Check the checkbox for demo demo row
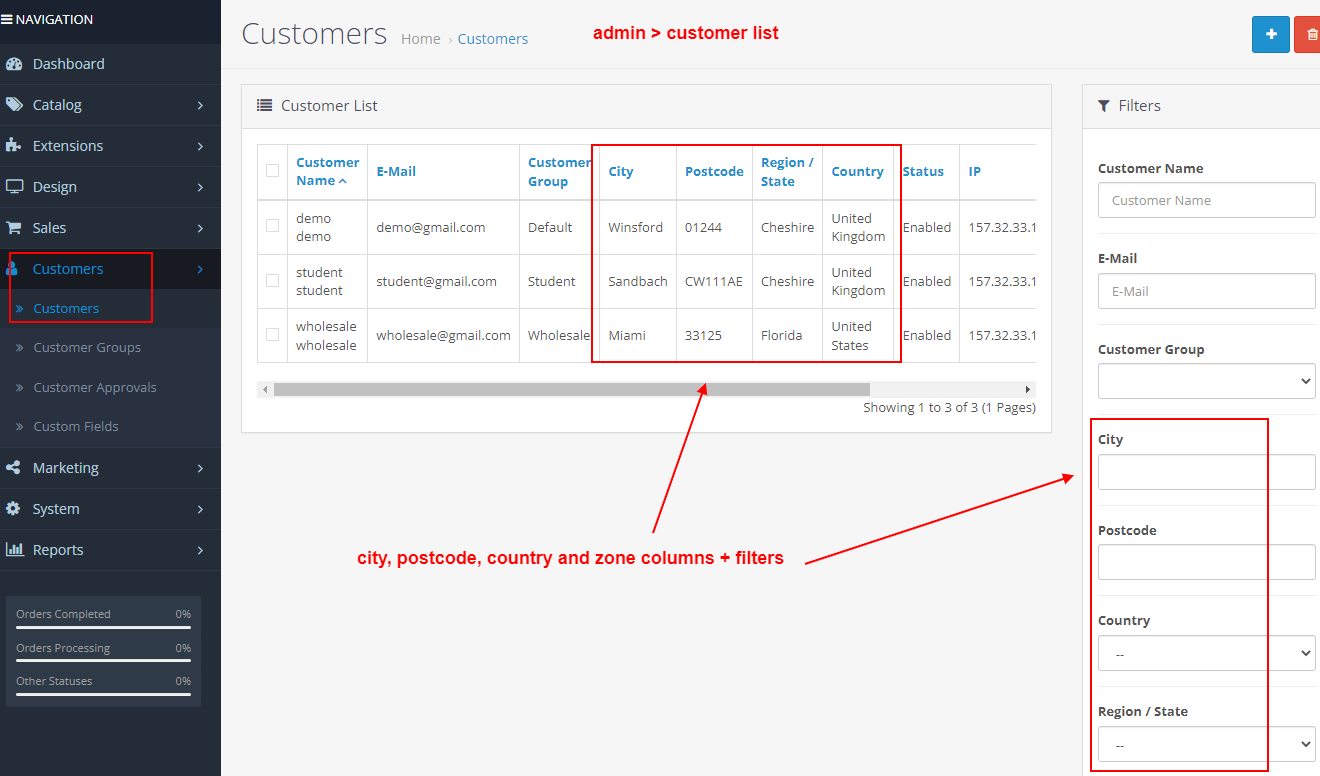This screenshot has height=776, width=1320. coord(271,227)
